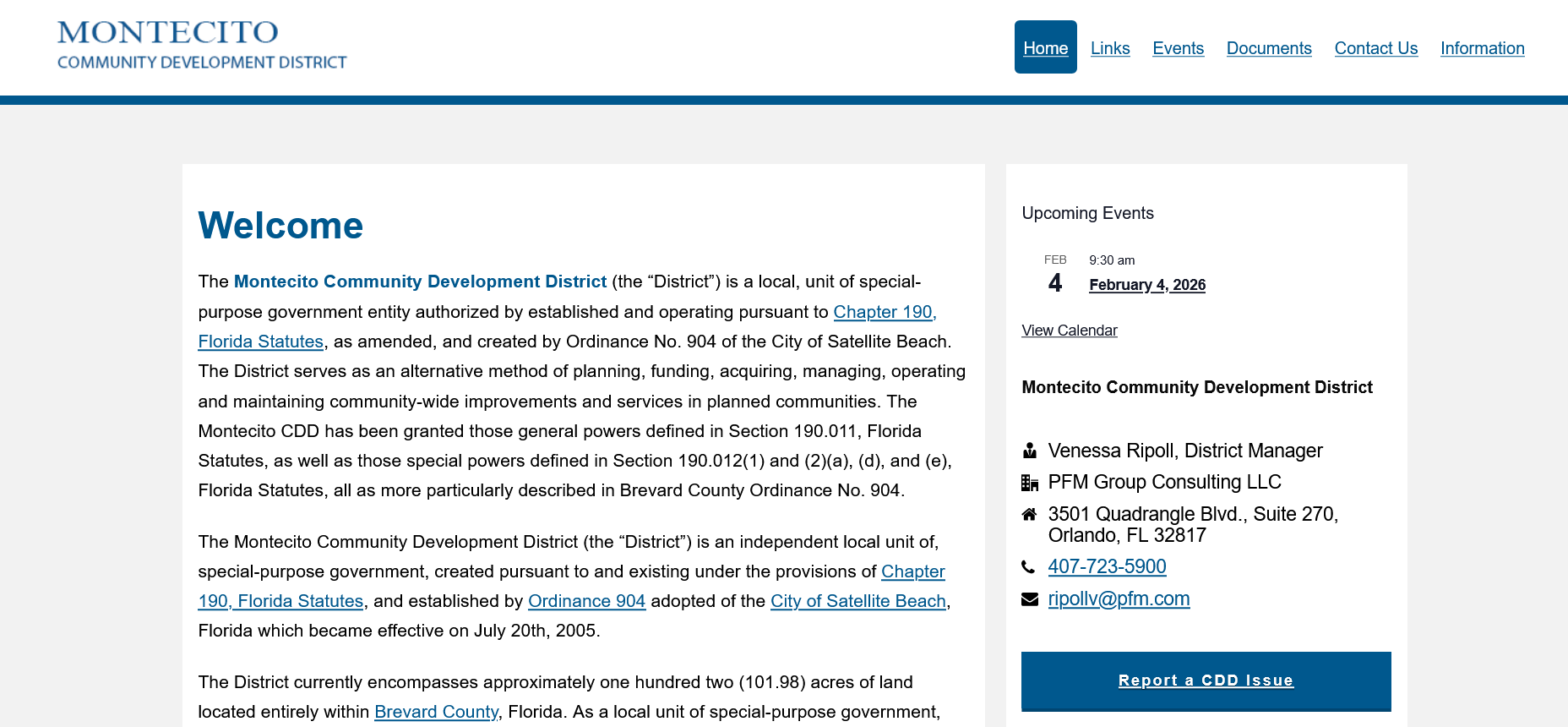Open the Information menu item
The width and height of the screenshot is (1568, 727).
point(1482,48)
